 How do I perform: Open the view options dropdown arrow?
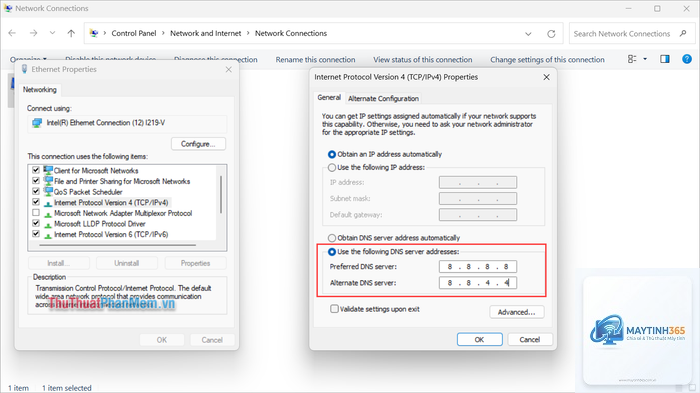(x=645, y=59)
